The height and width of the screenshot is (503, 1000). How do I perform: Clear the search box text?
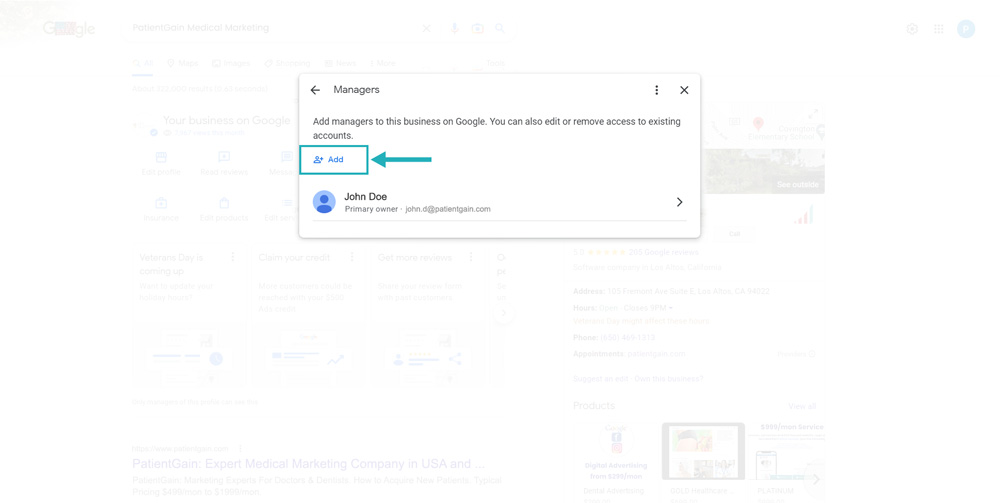point(427,28)
